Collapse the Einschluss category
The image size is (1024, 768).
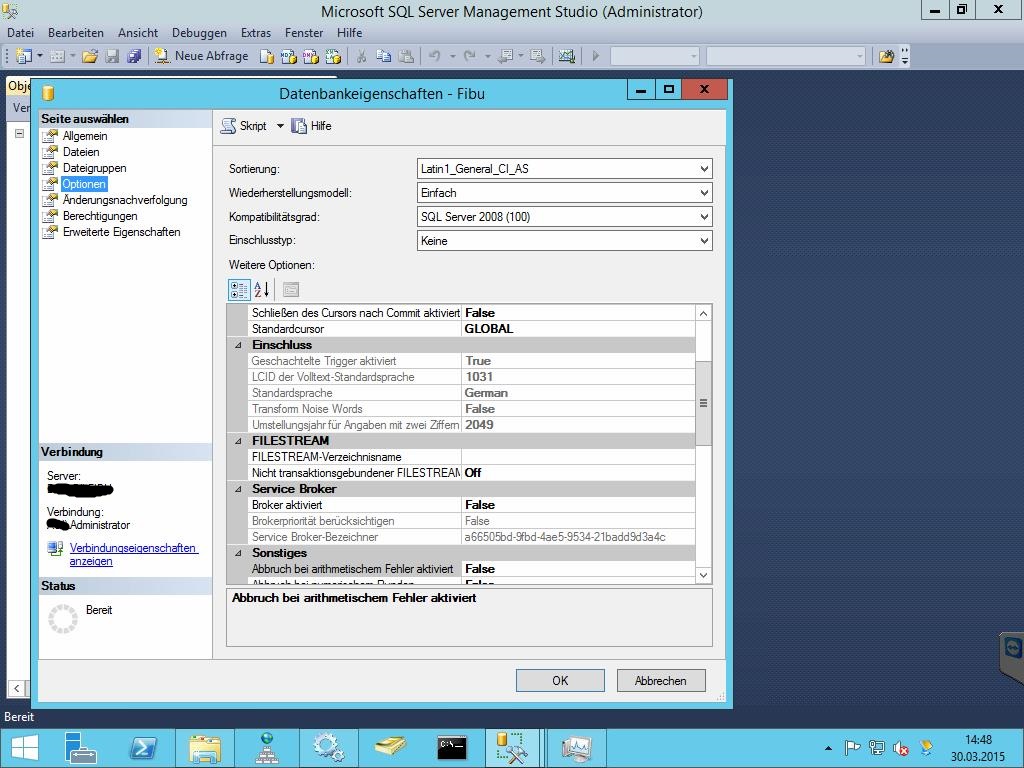coord(238,345)
